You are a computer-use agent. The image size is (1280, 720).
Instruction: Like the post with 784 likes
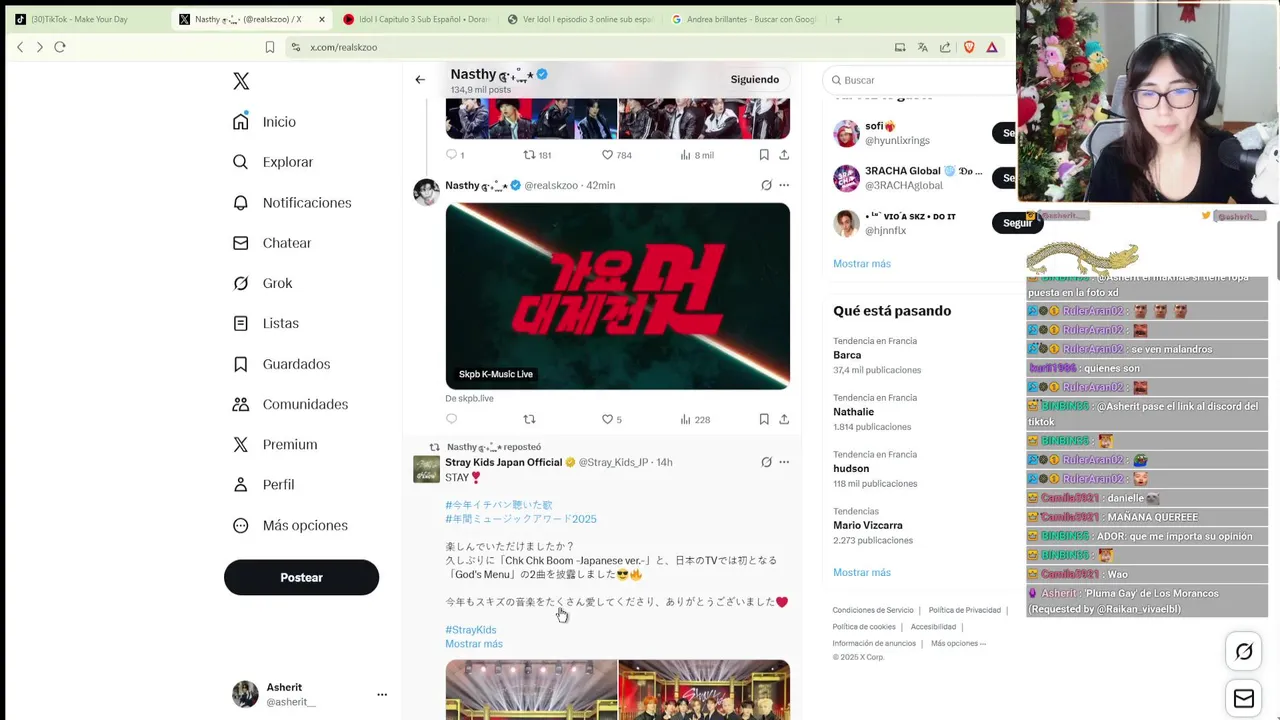click(607, 154)
